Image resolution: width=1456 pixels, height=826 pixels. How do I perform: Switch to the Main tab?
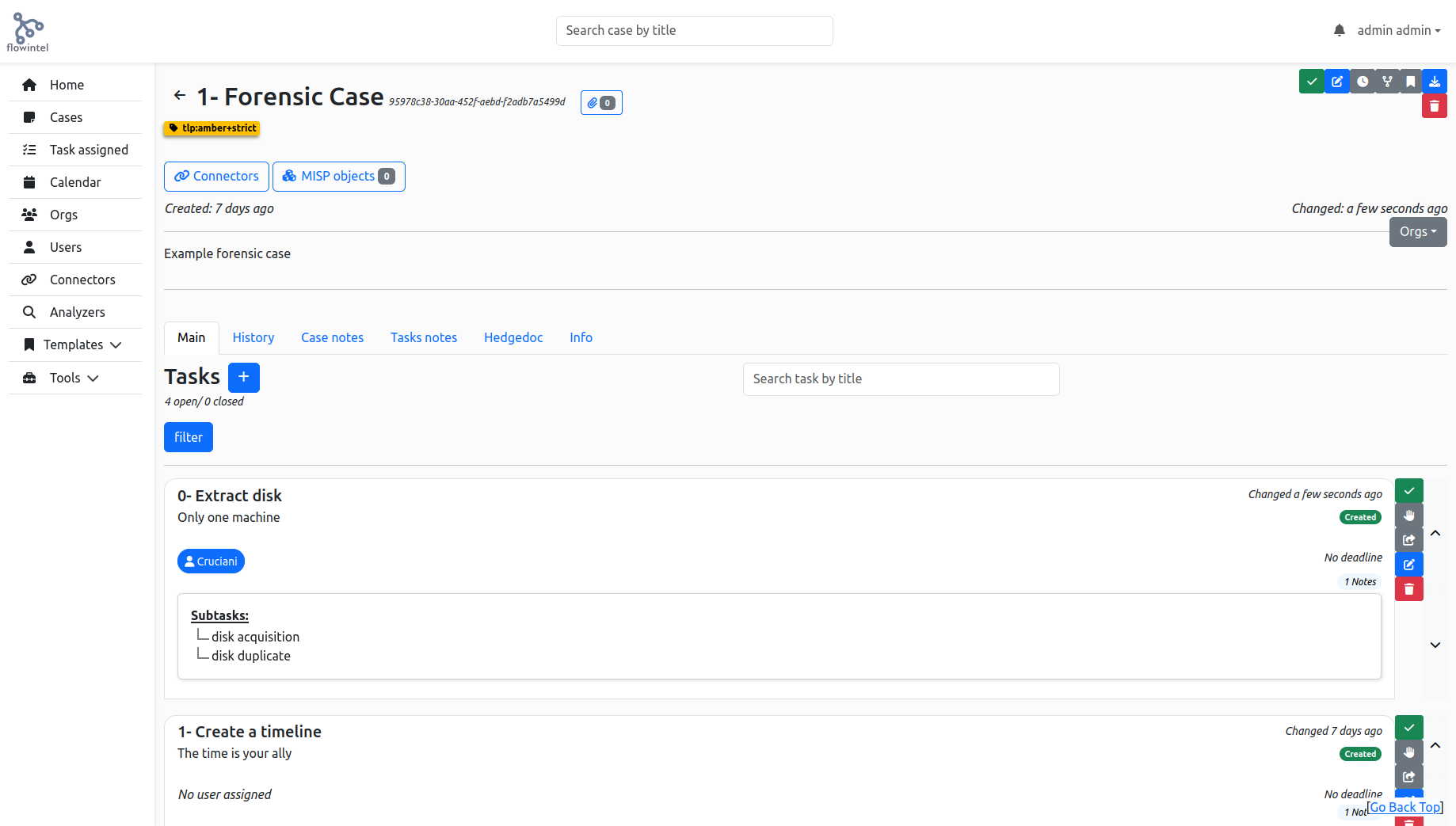[x=192, y=337]
